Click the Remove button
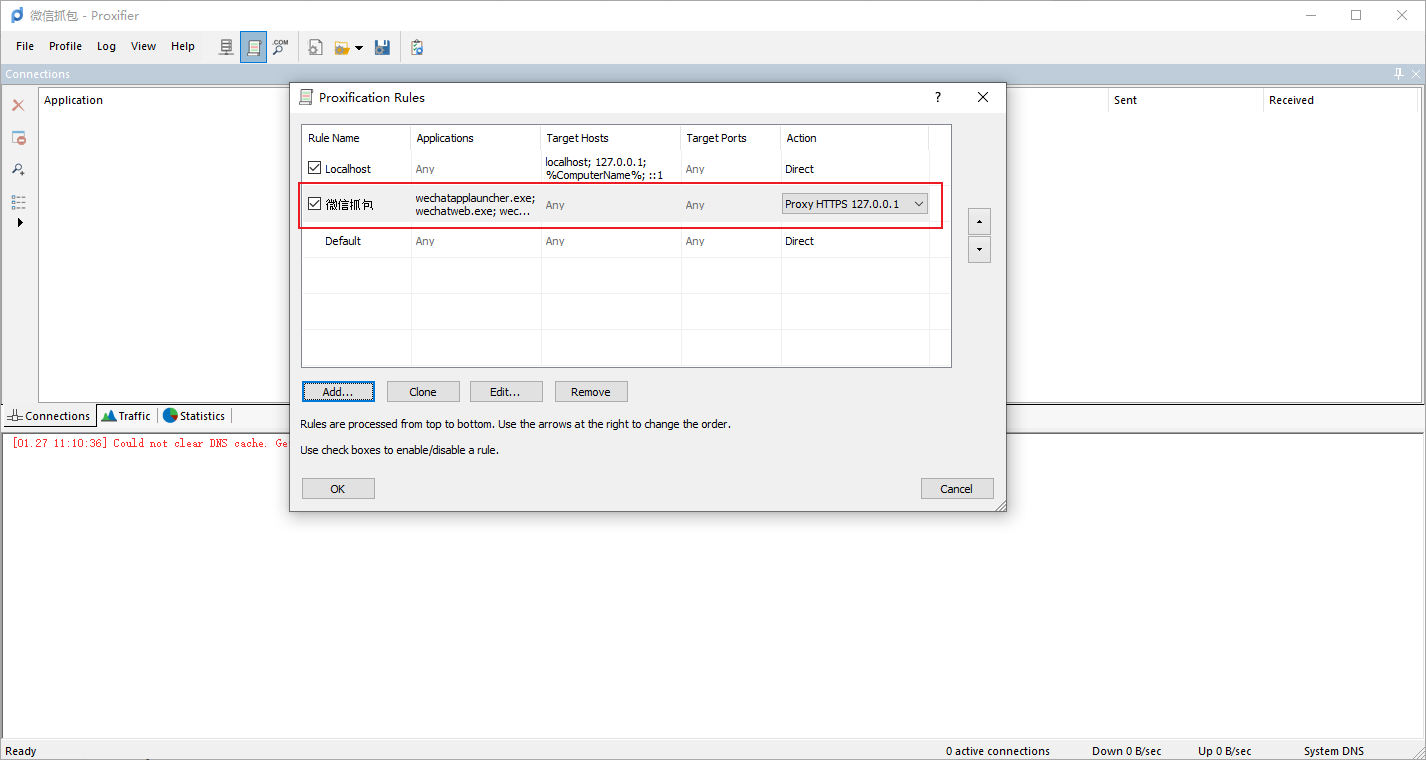The width and height of the screenshot is (1426, 760). pyautogui.click(x=591, y=392)
